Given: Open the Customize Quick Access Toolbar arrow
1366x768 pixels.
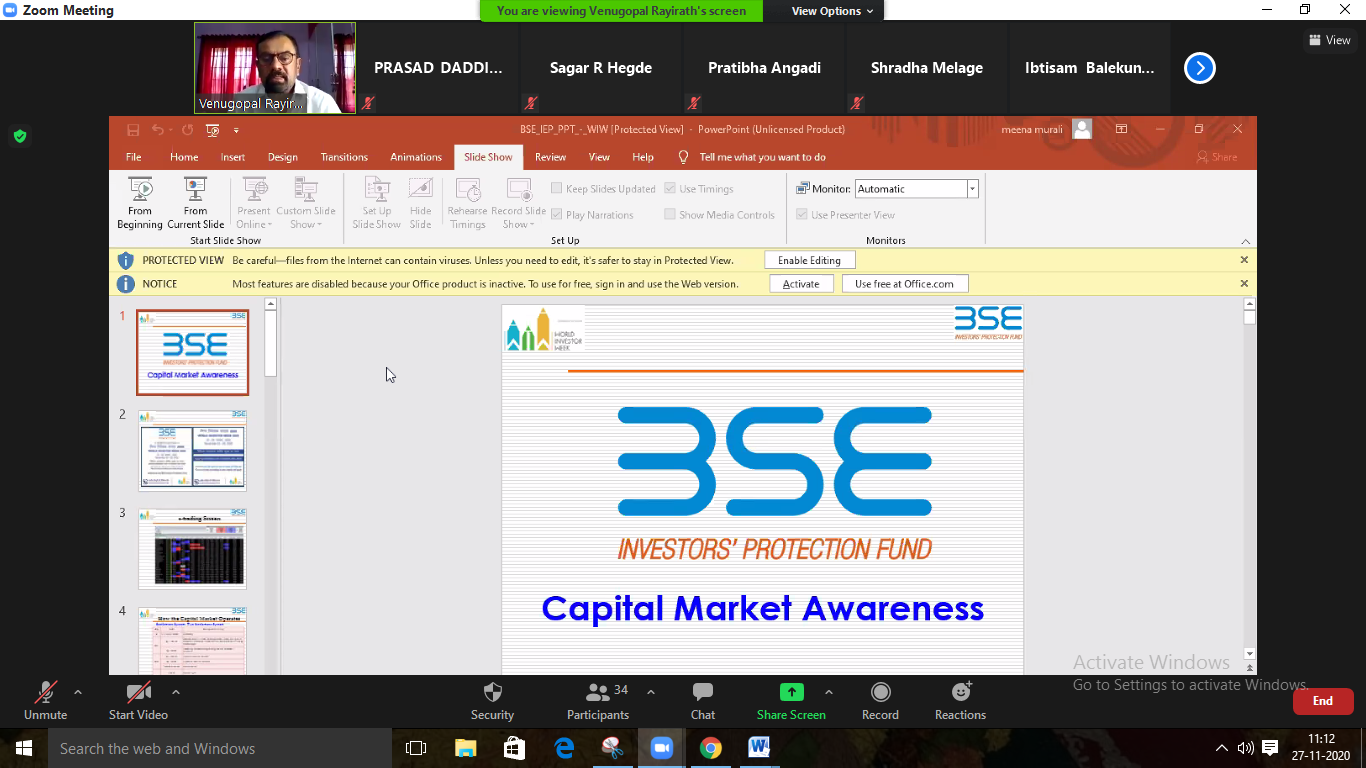Looking at the screenshot, I should tap(237, 130).
